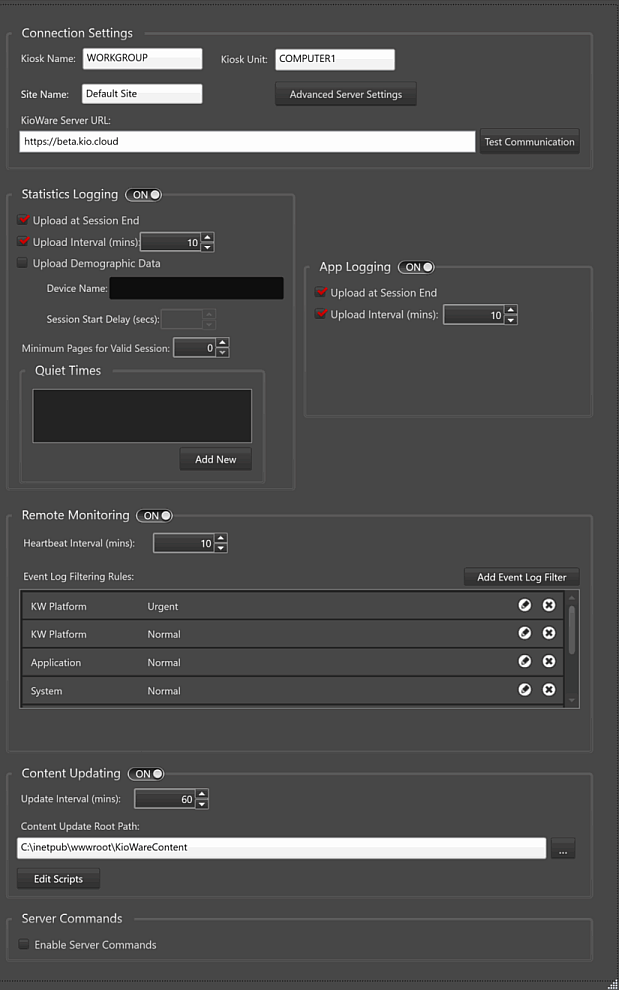Viewport: 619px width, 990px height.
Task: Click the Heartbeat Interval value box
Action: point(184,544)
